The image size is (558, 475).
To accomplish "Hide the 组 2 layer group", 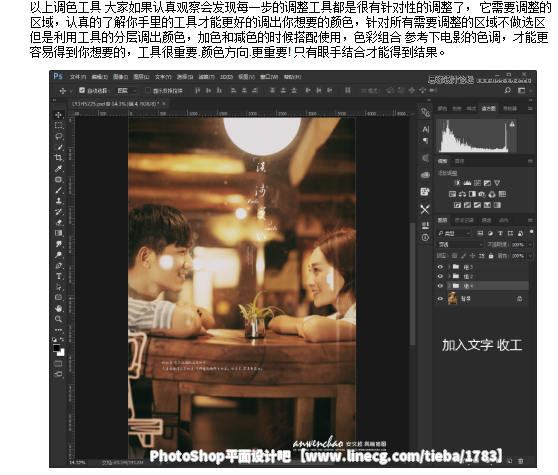I will [440, 276].
